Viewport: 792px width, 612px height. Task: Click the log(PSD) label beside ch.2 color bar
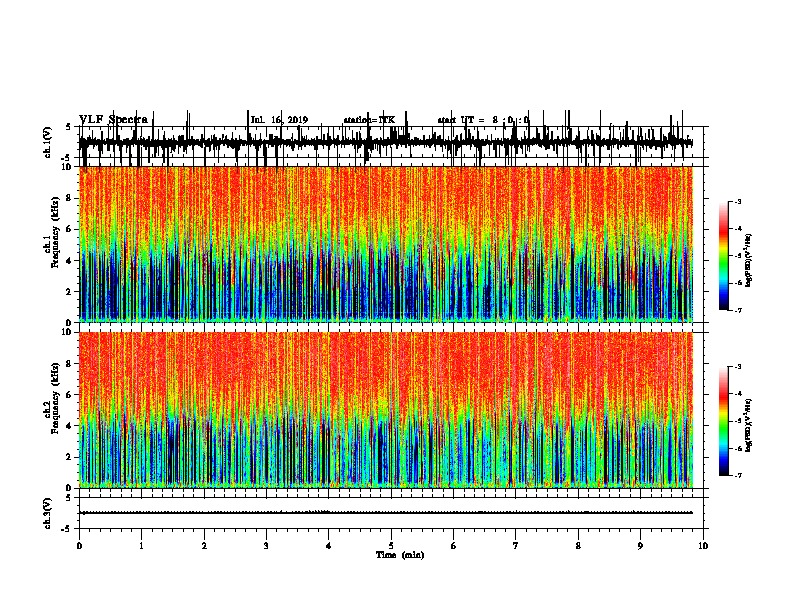pos(748,425)
